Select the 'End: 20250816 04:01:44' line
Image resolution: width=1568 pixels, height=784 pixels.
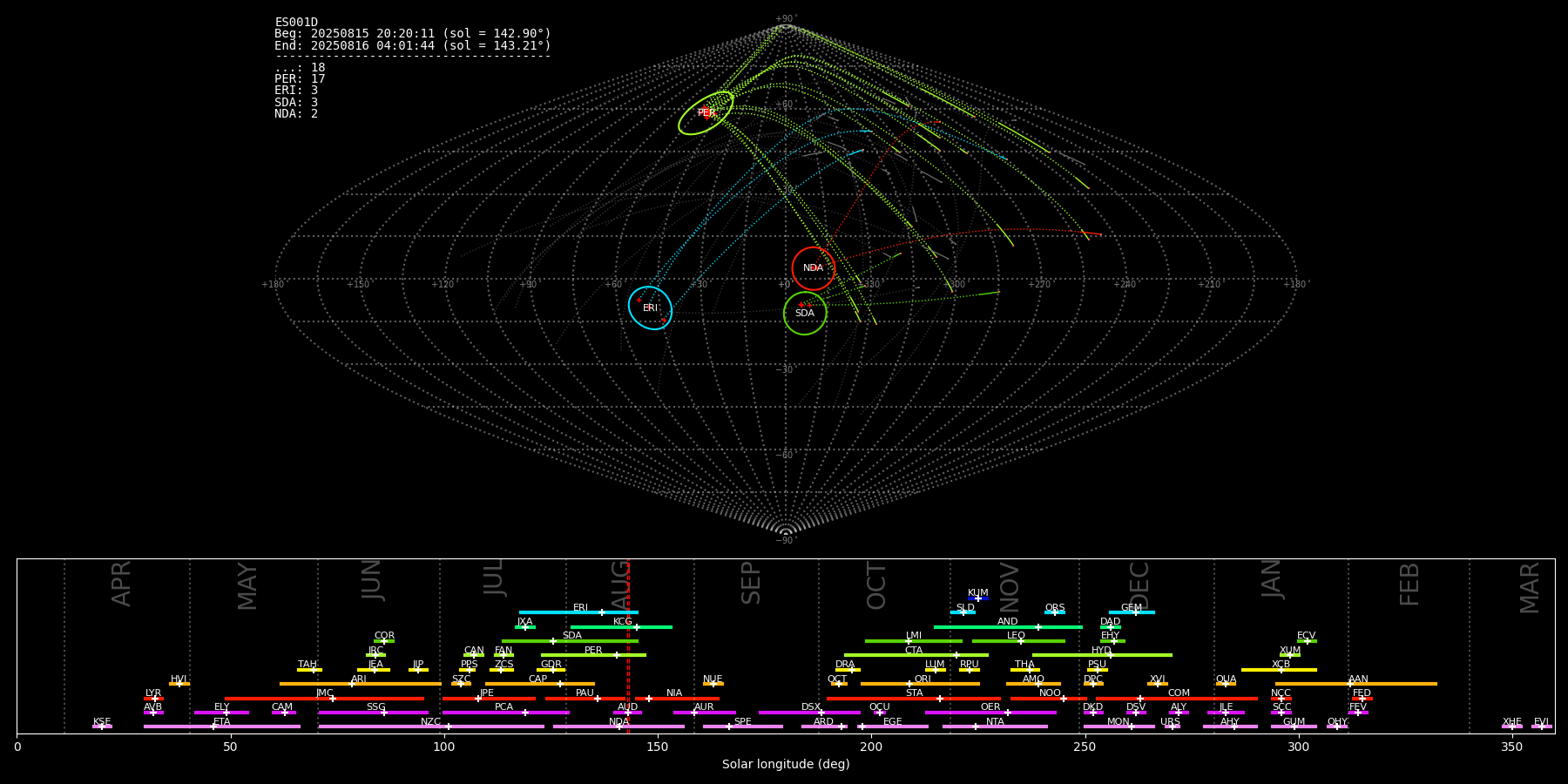[x=413, y=45]
